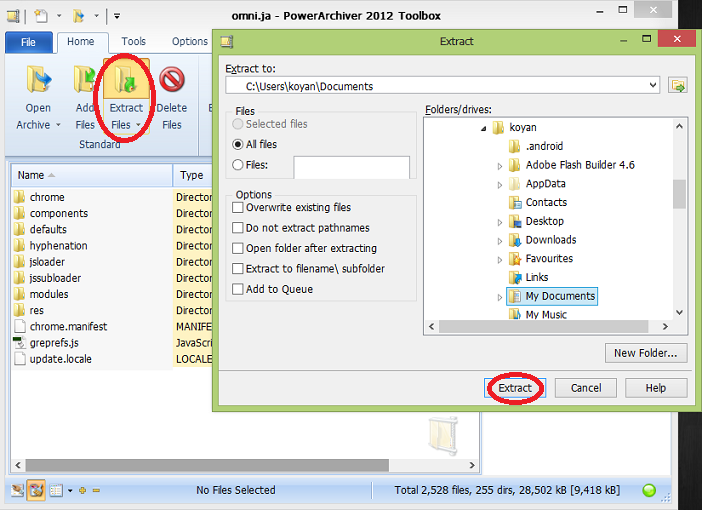Expand the Downloads folder node

(x=500, y=241)
